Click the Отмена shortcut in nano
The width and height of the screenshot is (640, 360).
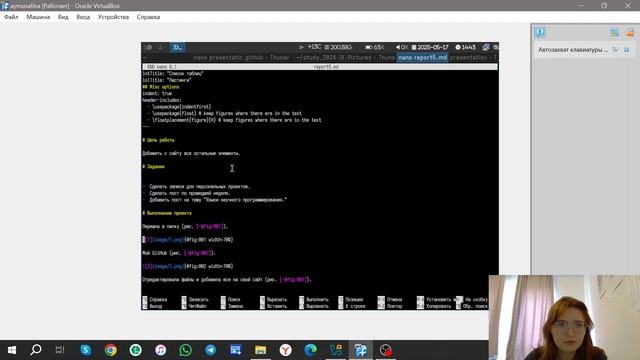click(x=390, y=300)
